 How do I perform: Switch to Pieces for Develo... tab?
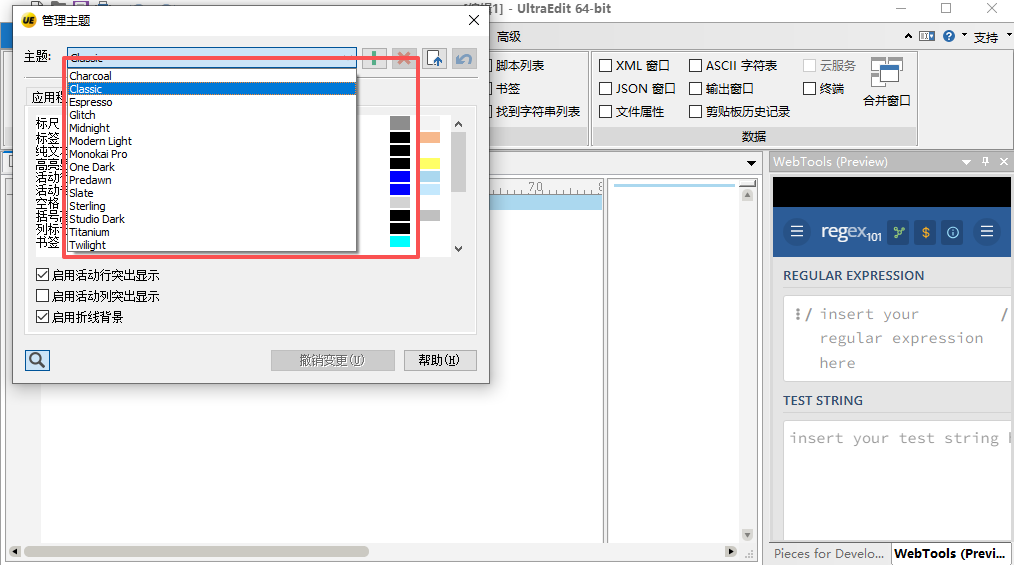point(829,553)
